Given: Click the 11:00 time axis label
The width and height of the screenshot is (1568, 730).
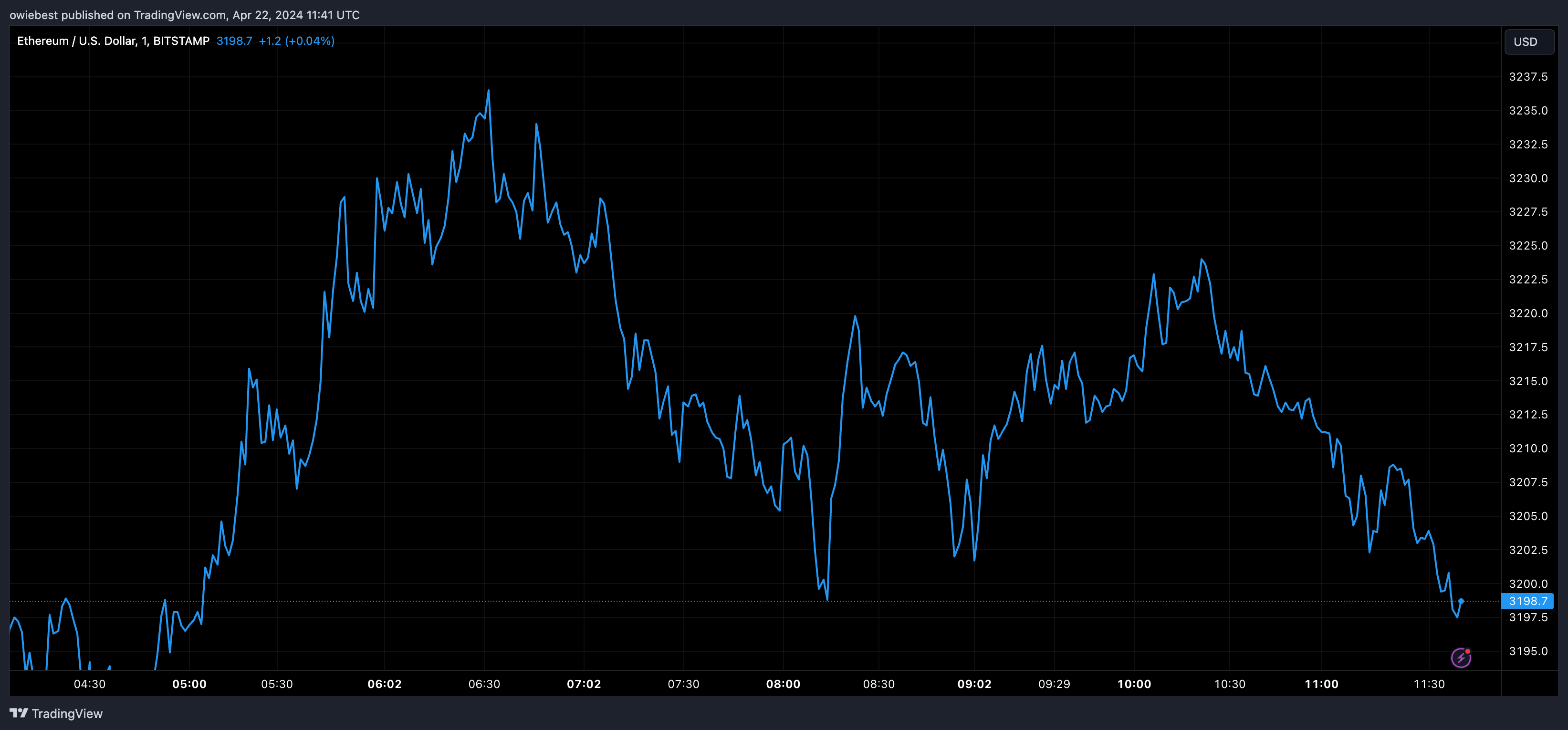Looking at the screenshot, I should pos(1321,684).
